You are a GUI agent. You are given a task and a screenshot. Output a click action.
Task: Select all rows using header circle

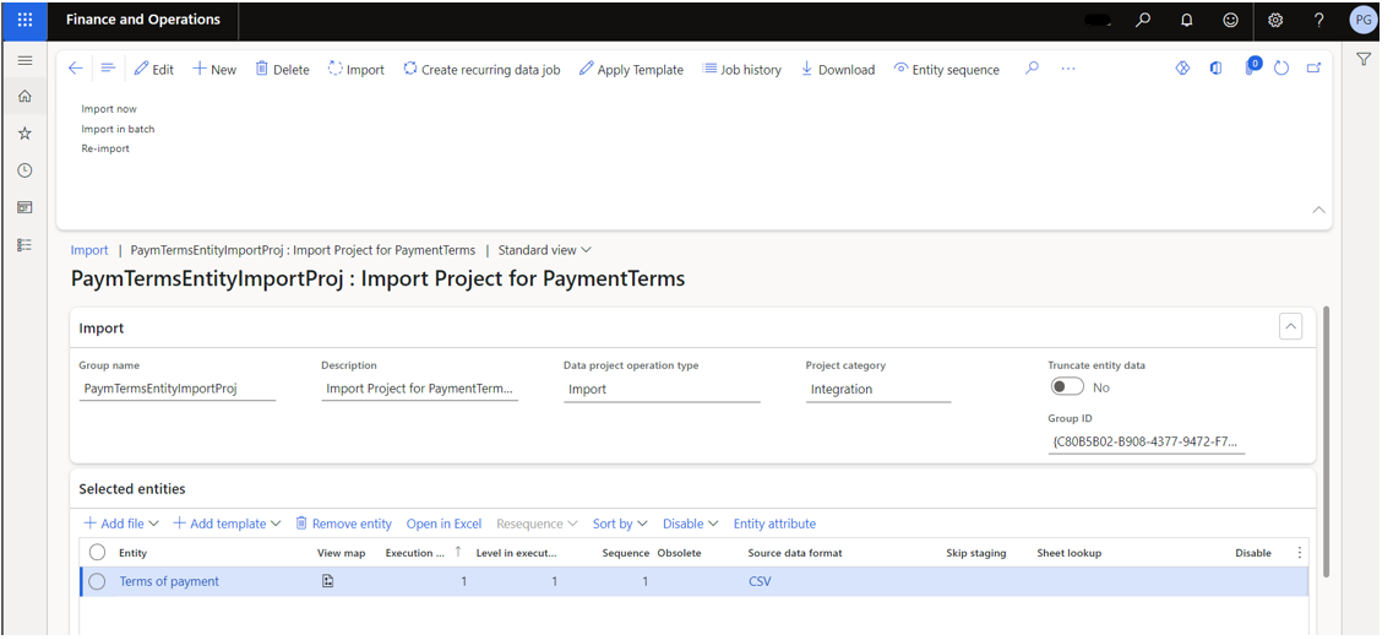tap(97, 552)
